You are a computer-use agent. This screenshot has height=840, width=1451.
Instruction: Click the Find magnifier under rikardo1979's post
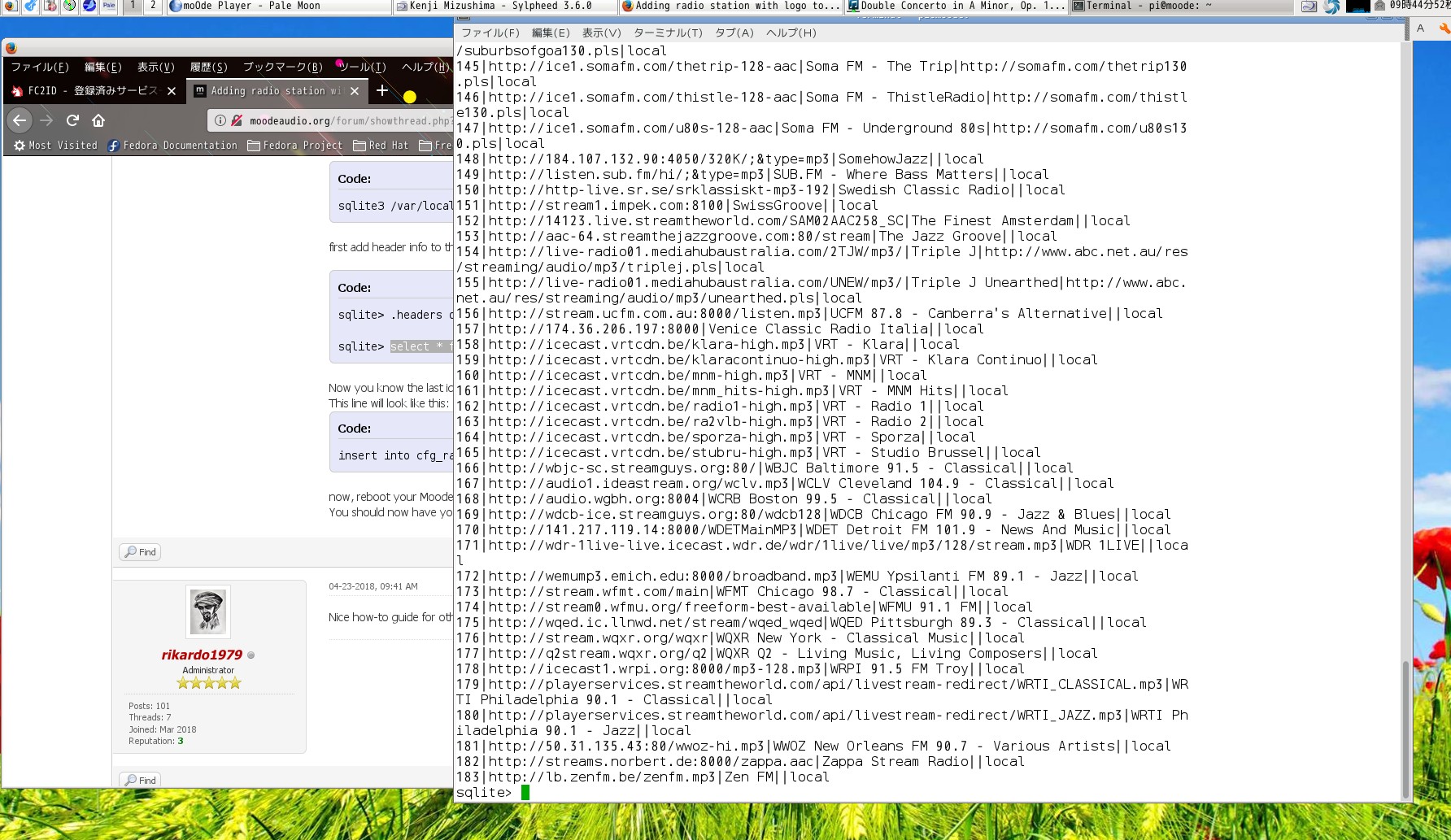[x=140, y=780]
